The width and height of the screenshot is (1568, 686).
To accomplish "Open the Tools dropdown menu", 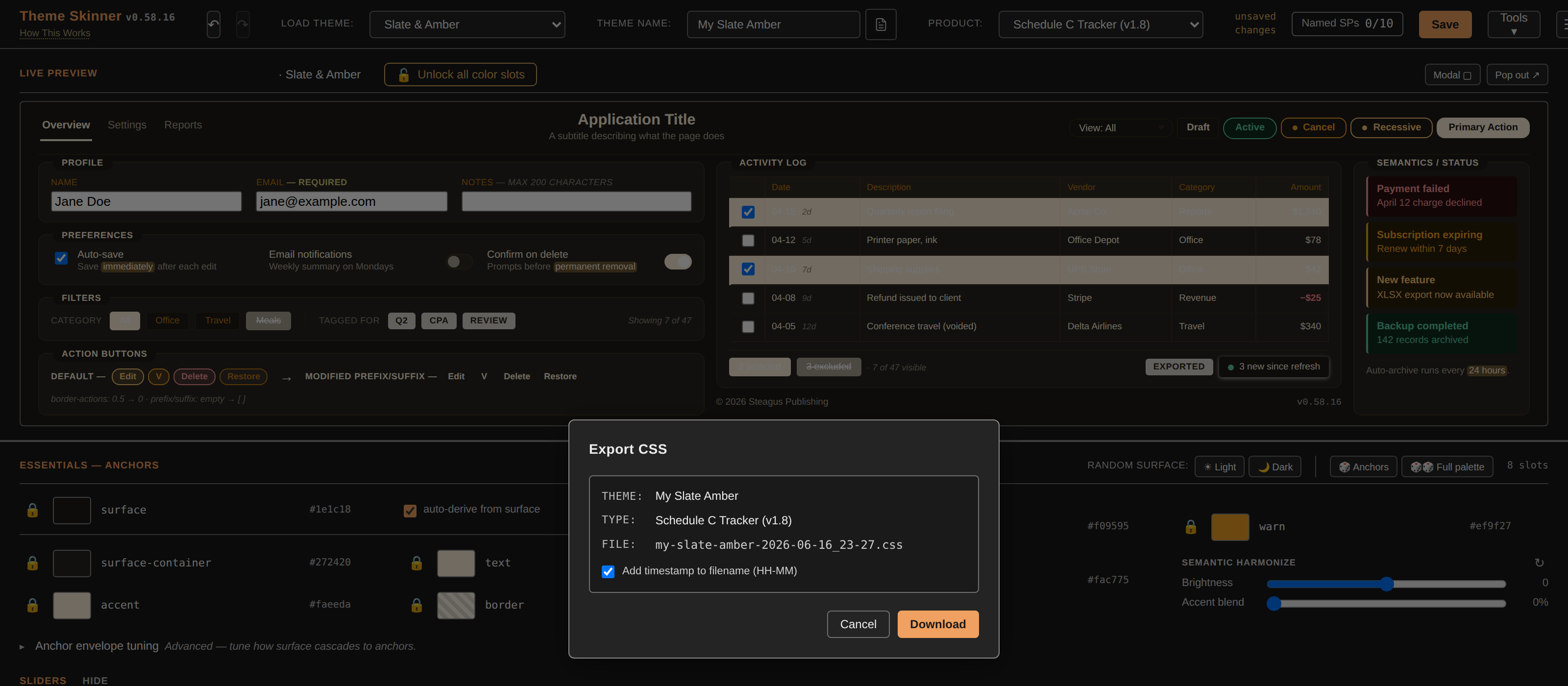I will (x=1513, y=24).
